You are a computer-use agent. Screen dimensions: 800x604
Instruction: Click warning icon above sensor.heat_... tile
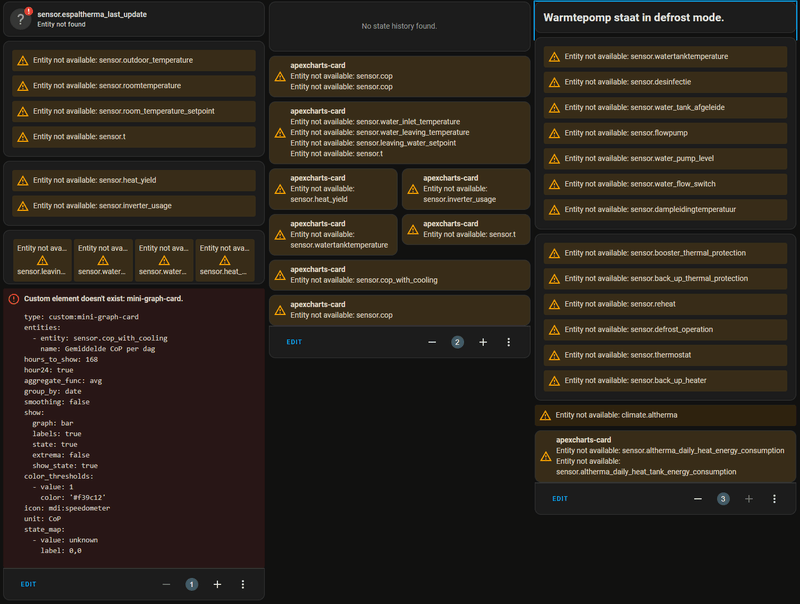[x=225, y=261]
